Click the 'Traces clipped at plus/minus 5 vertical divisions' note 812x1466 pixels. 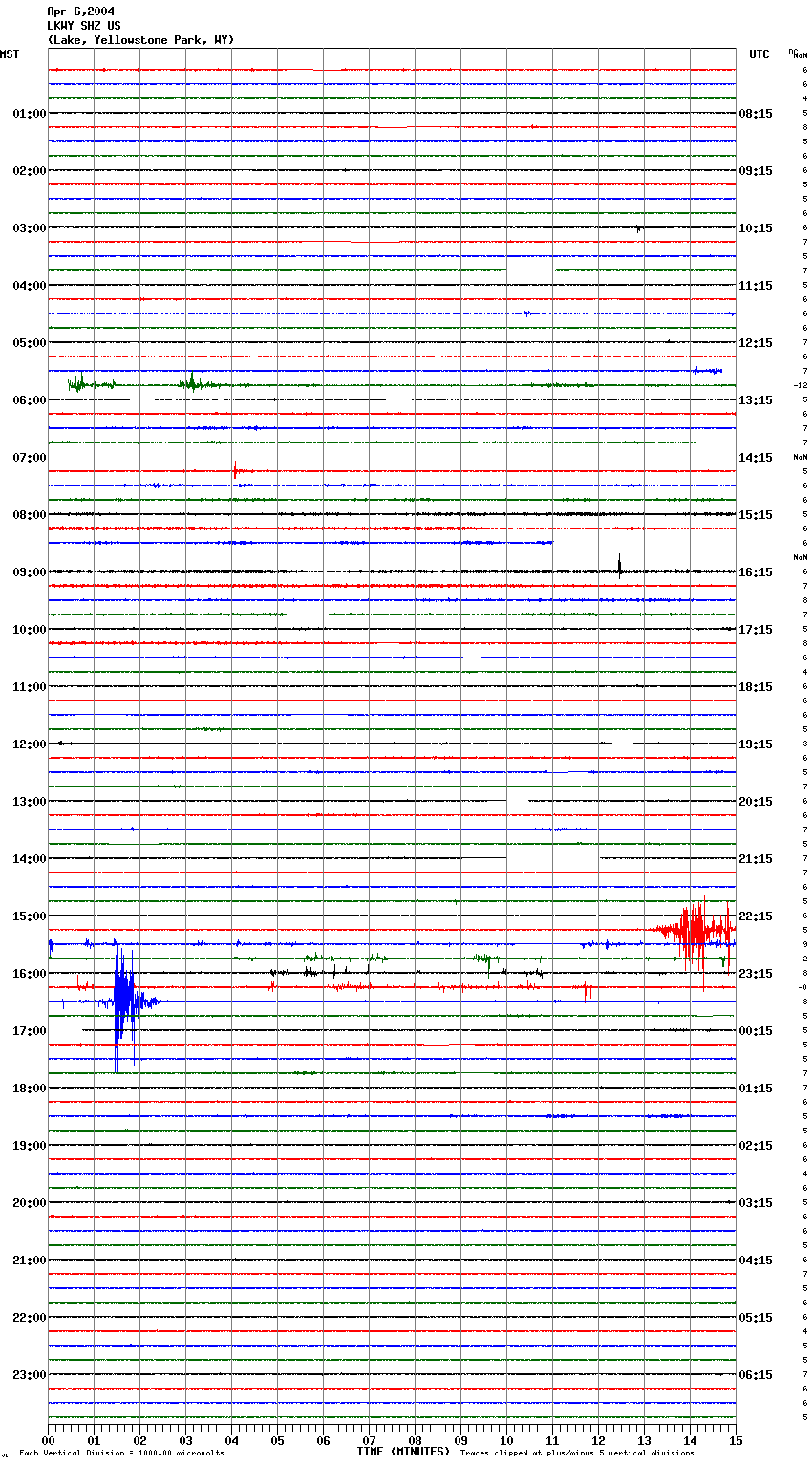[x=577, y=1453]
